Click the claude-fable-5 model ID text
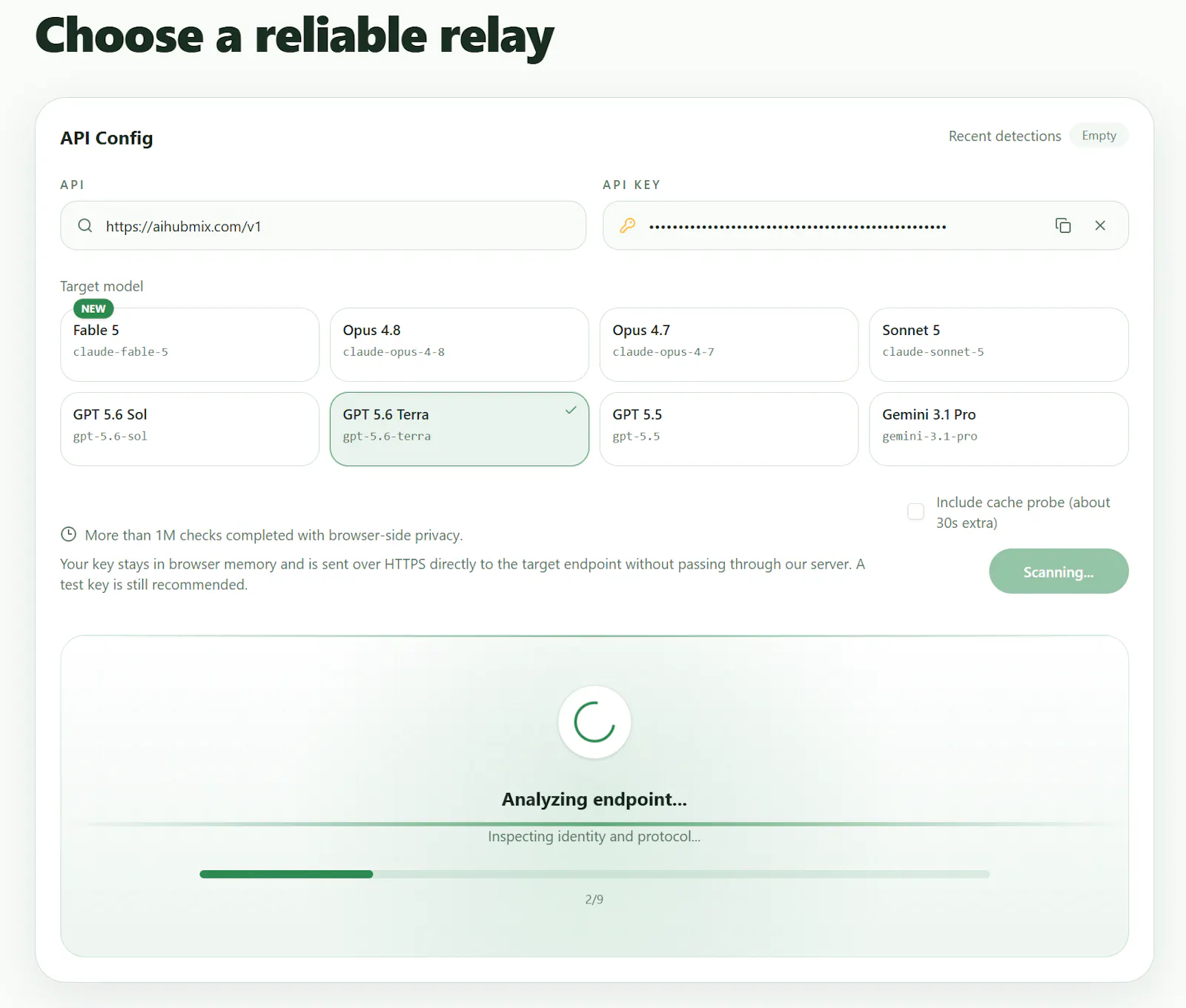This screenshot has height=1008, width=1186. pos(121,352)
